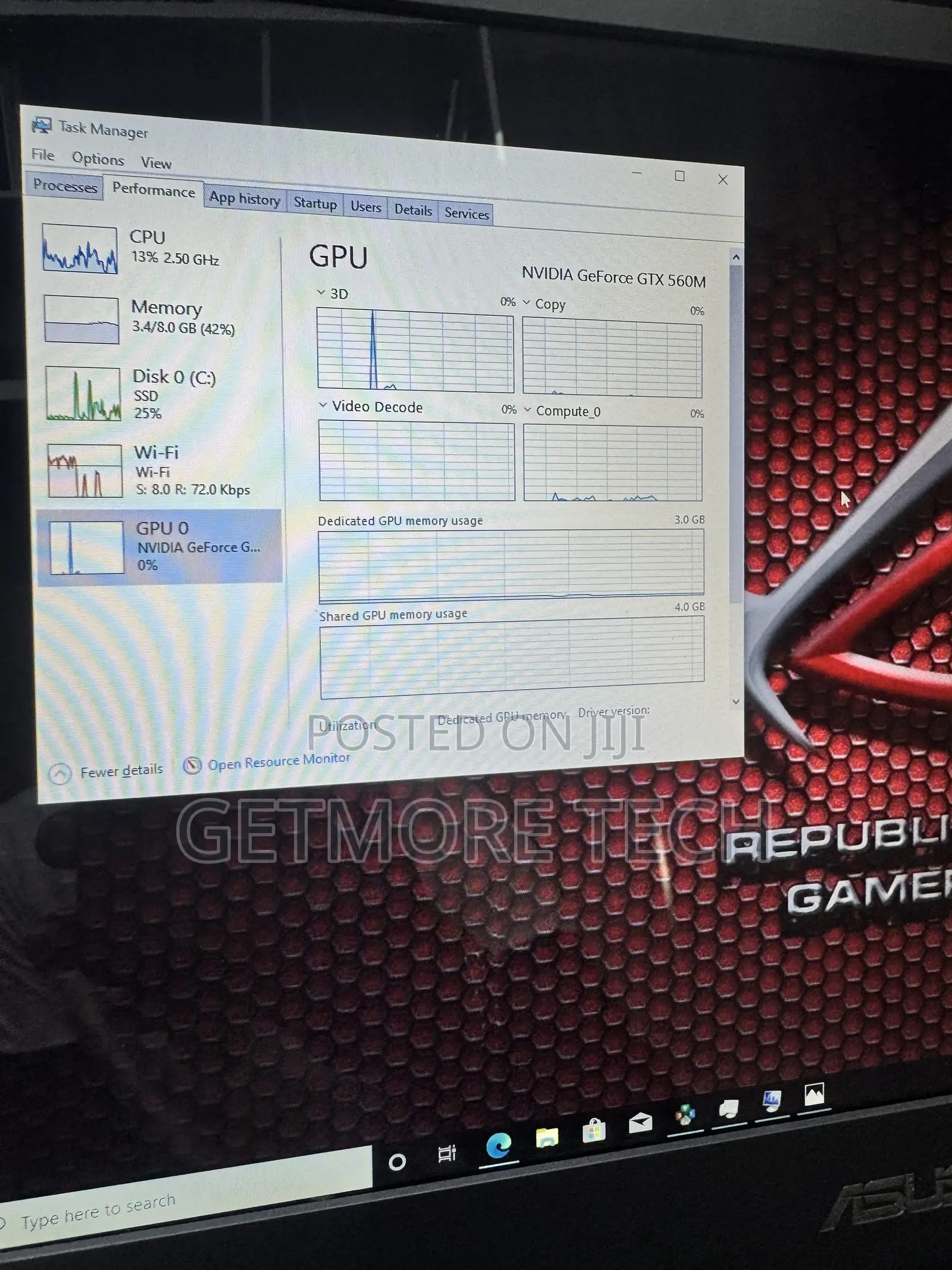The height and width of the screenshot is (1270, 952).
Task: Switch to the Processes tab
Action: 65,186
